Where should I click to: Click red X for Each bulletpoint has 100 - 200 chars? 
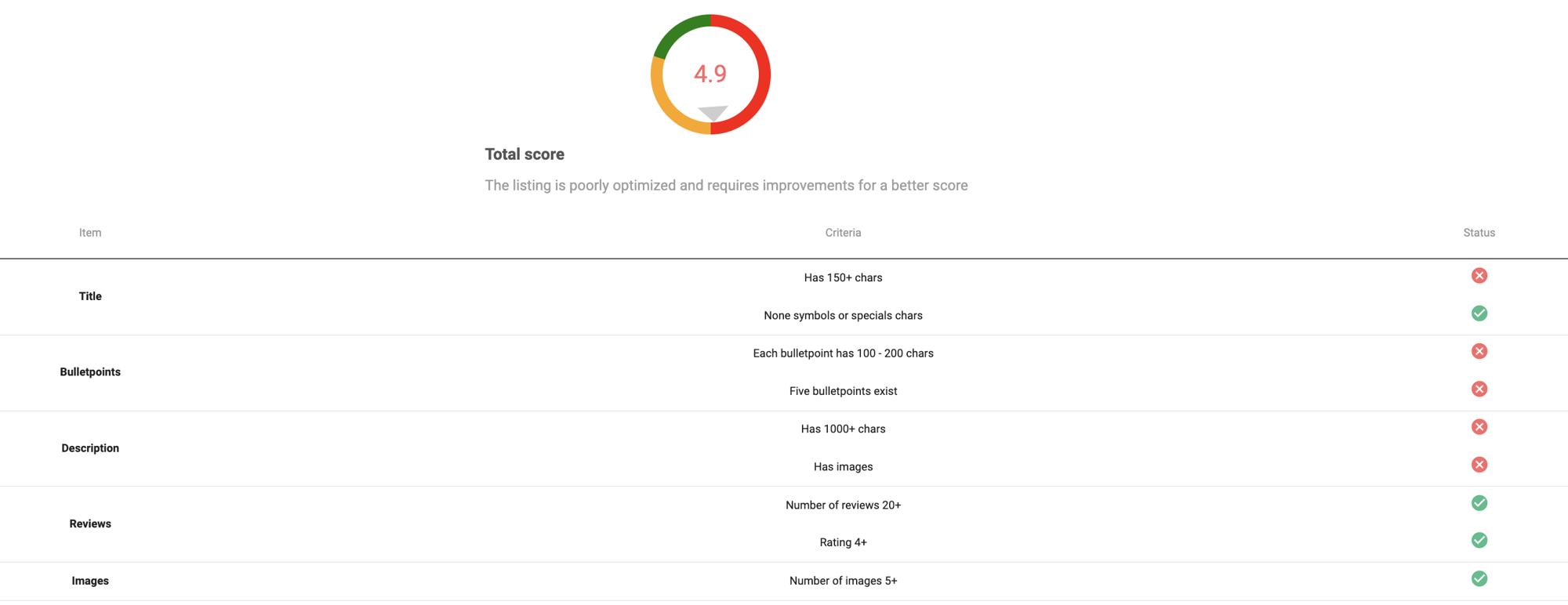click(1479, 351)
